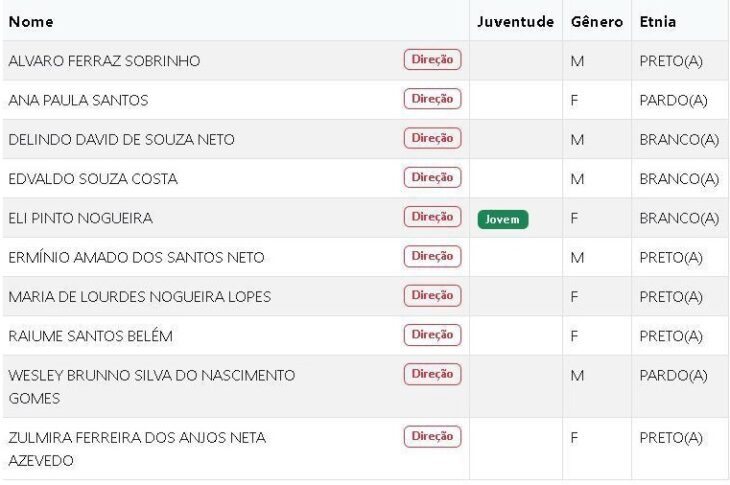Click the Direção badge for Eli Pinto Nogueira

pyautogui.click(x=432, y=217)
